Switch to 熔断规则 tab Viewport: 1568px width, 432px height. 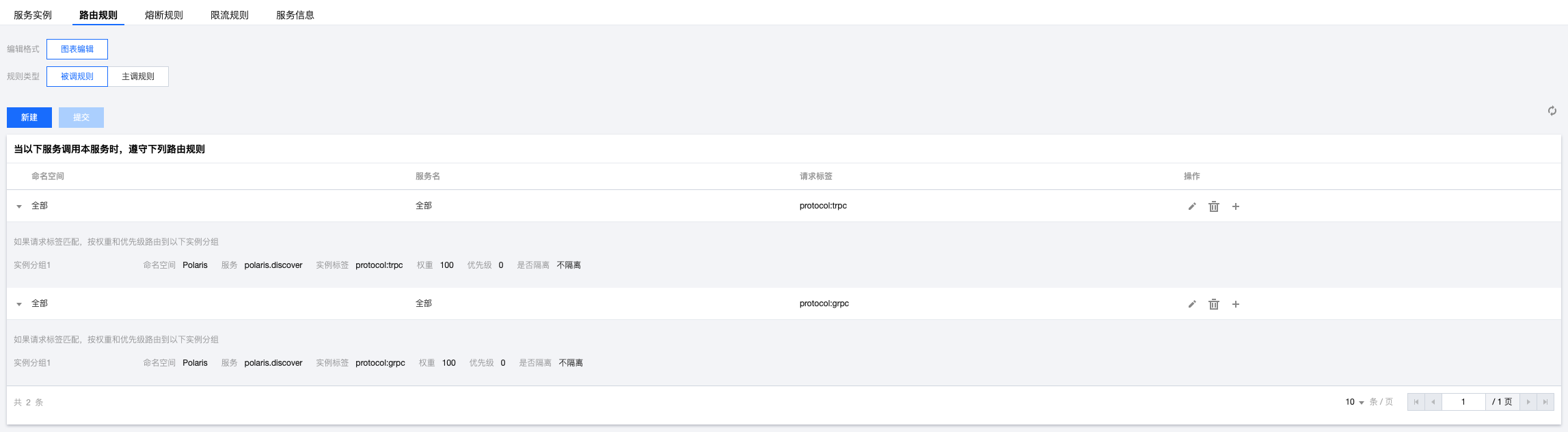click(x=164, y=15)
